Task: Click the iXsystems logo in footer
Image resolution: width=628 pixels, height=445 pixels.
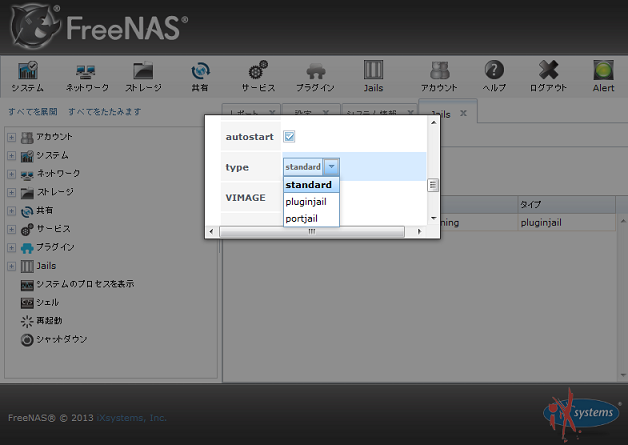Action: (x=582, y=413)
